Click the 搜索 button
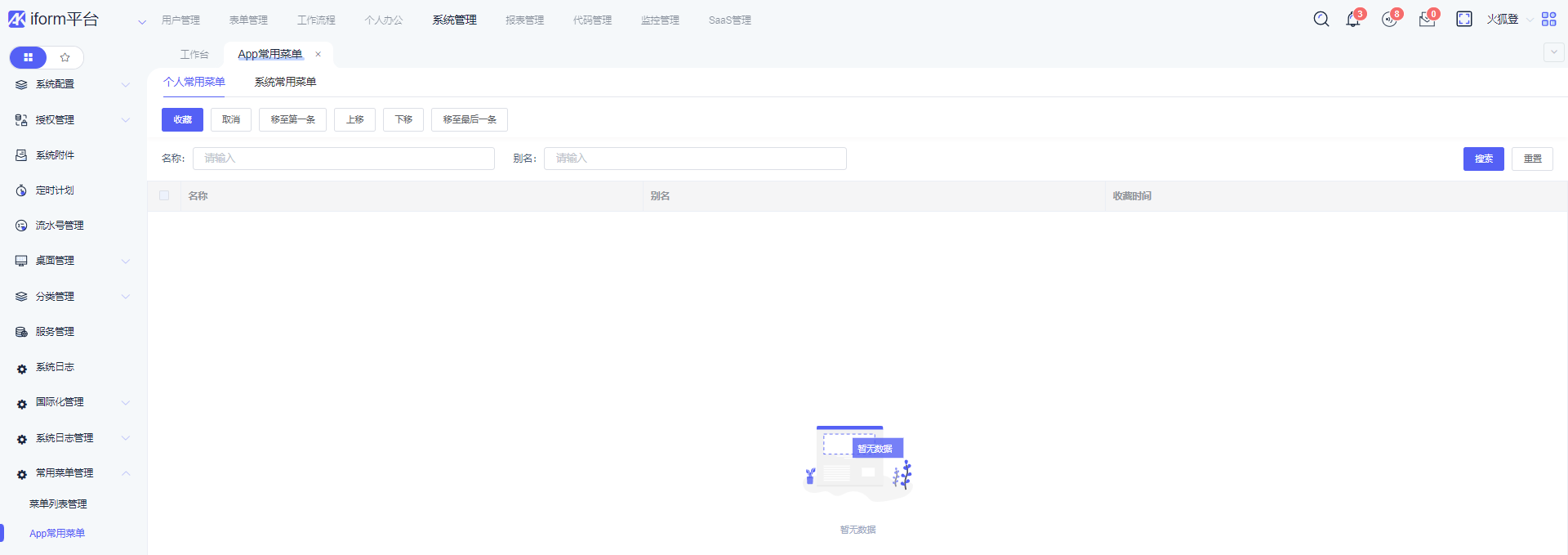The height and width of the screenshot is (555, 1568). coord(1483,159)
